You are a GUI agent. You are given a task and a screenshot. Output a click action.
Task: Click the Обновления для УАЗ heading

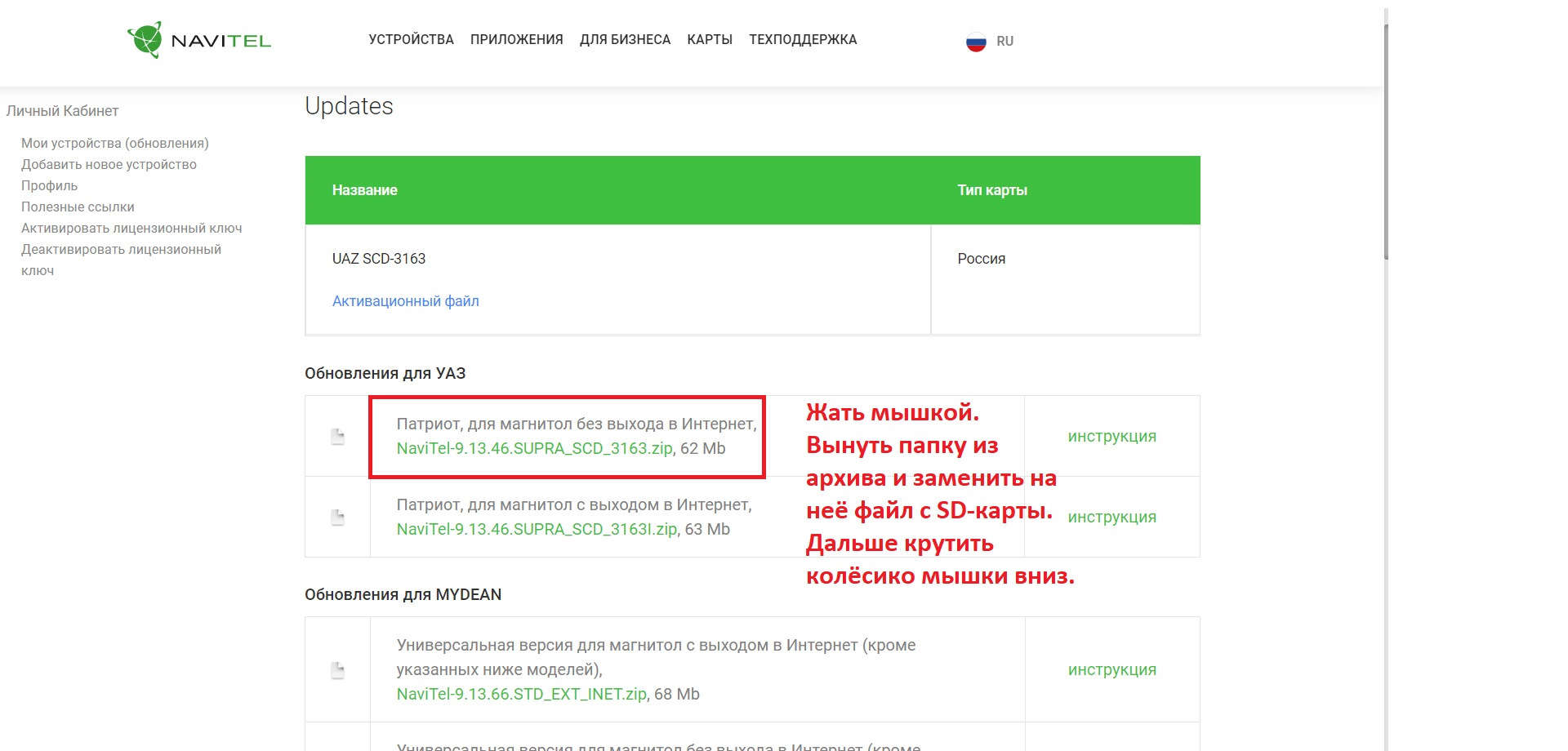pyautogui.click(x=385, y=373)
